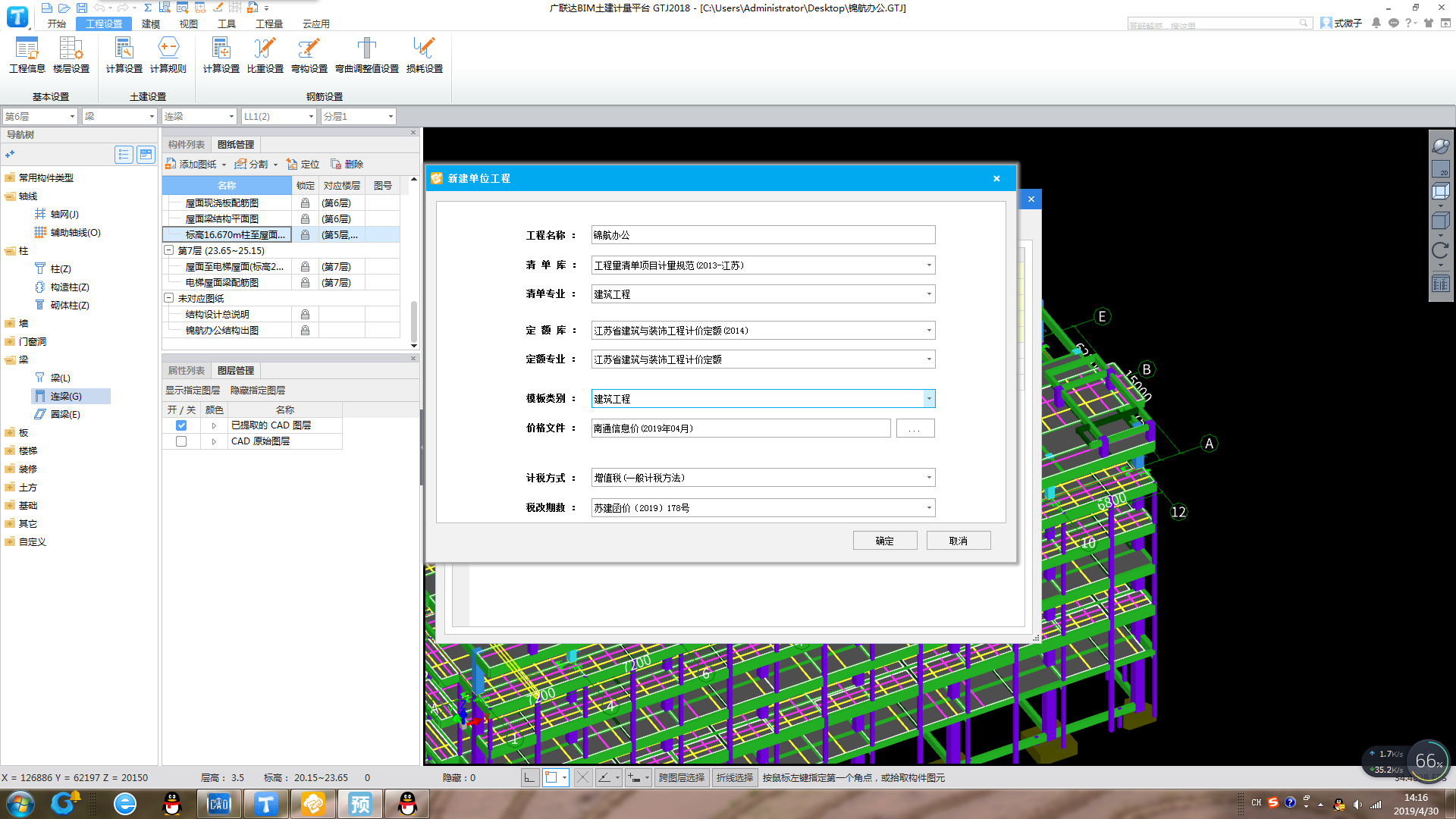Click the price file browse … button

[915, 428]
